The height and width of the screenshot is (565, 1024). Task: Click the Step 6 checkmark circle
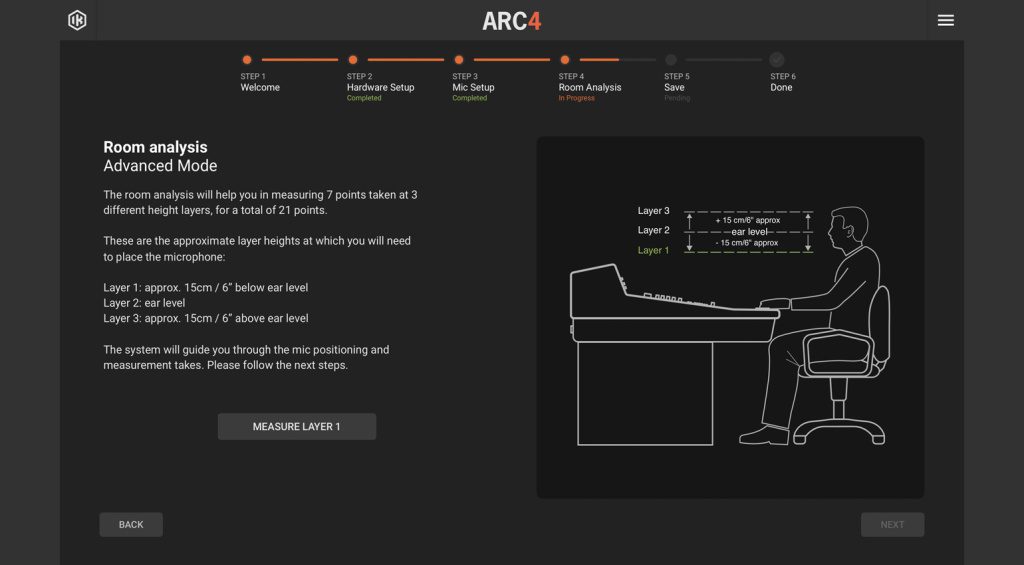coord(777,60)
